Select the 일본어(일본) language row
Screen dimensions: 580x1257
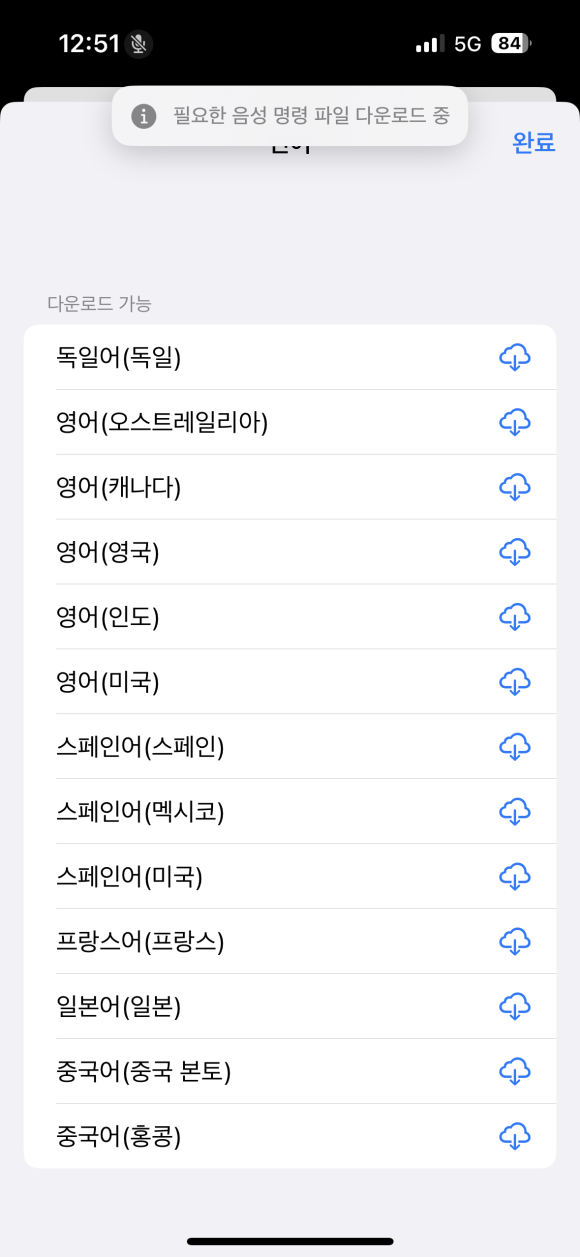click(x=290, y=1006)
